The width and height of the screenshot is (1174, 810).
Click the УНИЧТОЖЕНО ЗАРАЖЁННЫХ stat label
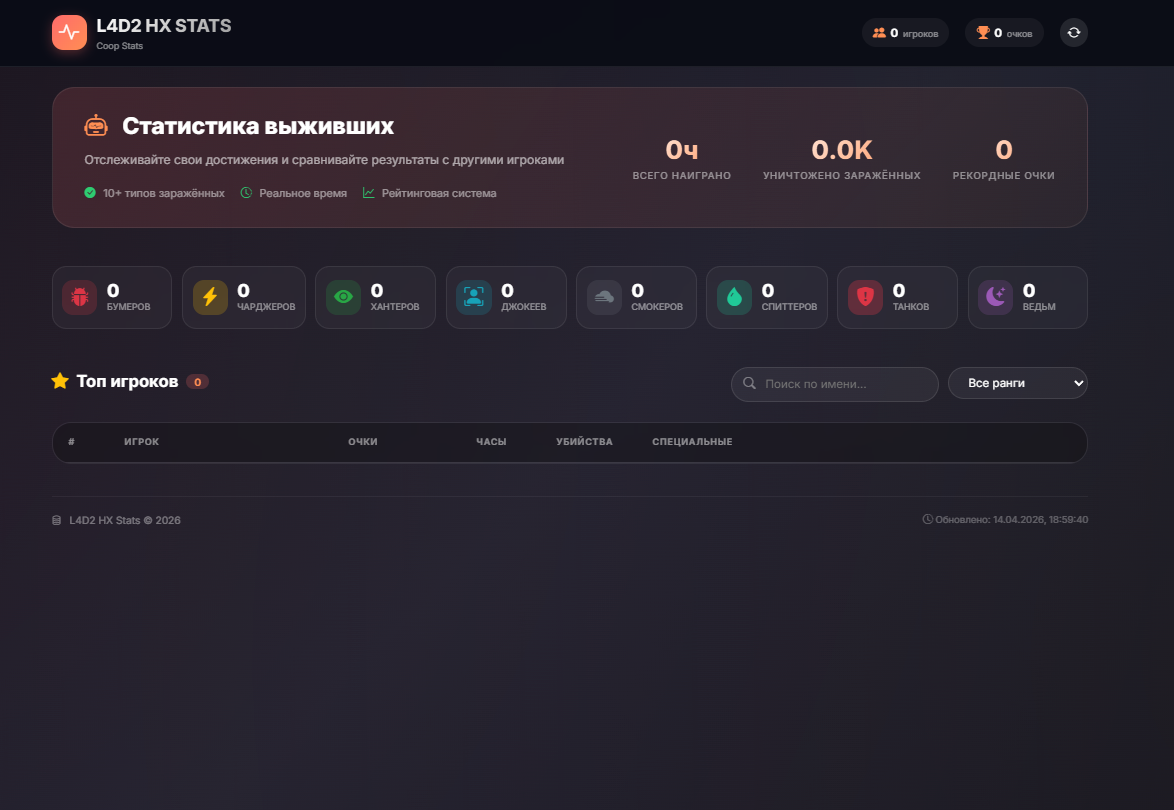(842, 175)
